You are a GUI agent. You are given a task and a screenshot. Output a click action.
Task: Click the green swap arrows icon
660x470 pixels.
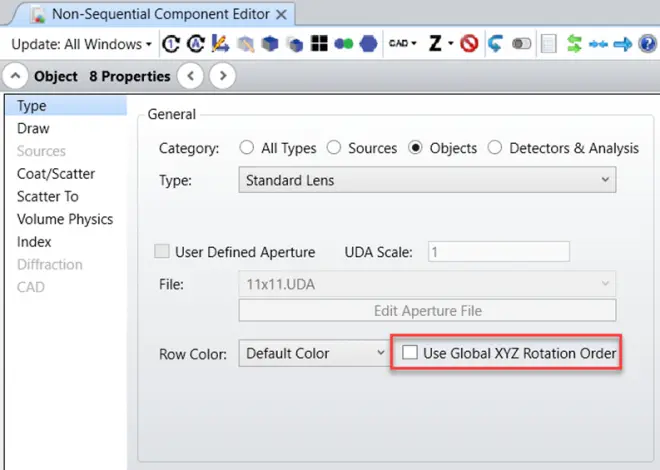pos(574,44)
